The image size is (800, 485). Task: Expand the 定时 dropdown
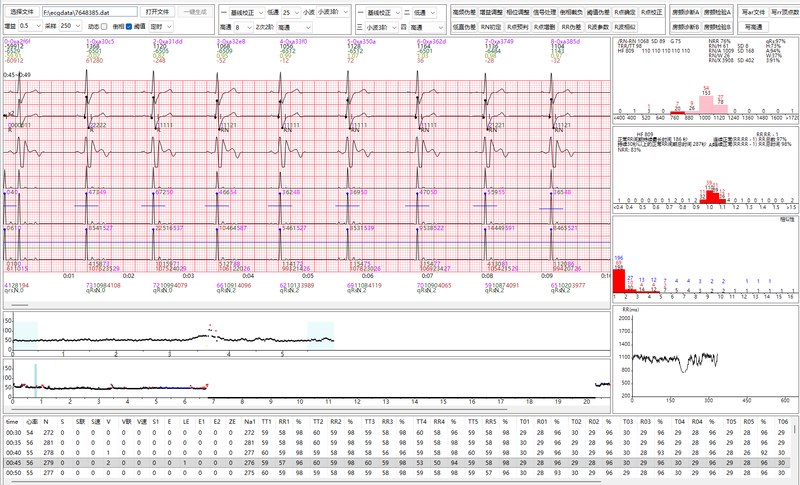(160, 25)
